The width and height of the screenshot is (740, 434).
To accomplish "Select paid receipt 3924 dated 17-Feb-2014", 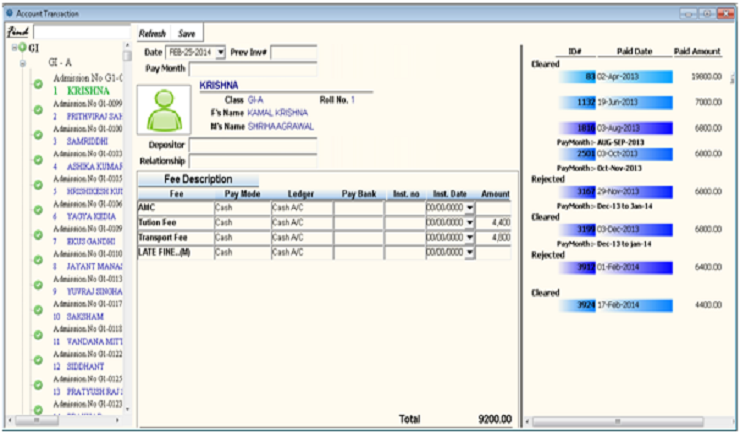I will (x=617, y=304).
